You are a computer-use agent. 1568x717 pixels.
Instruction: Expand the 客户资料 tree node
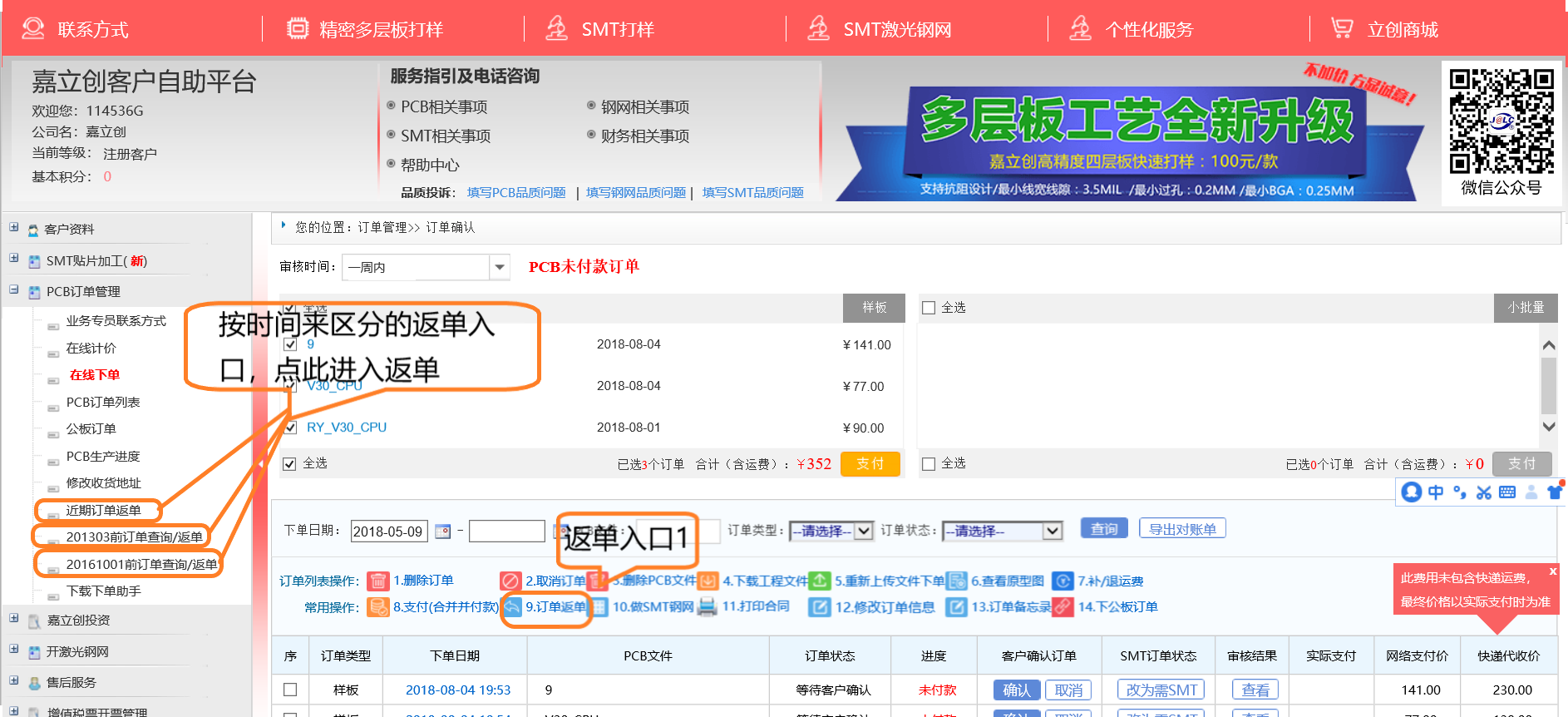[x=14, y=227]
